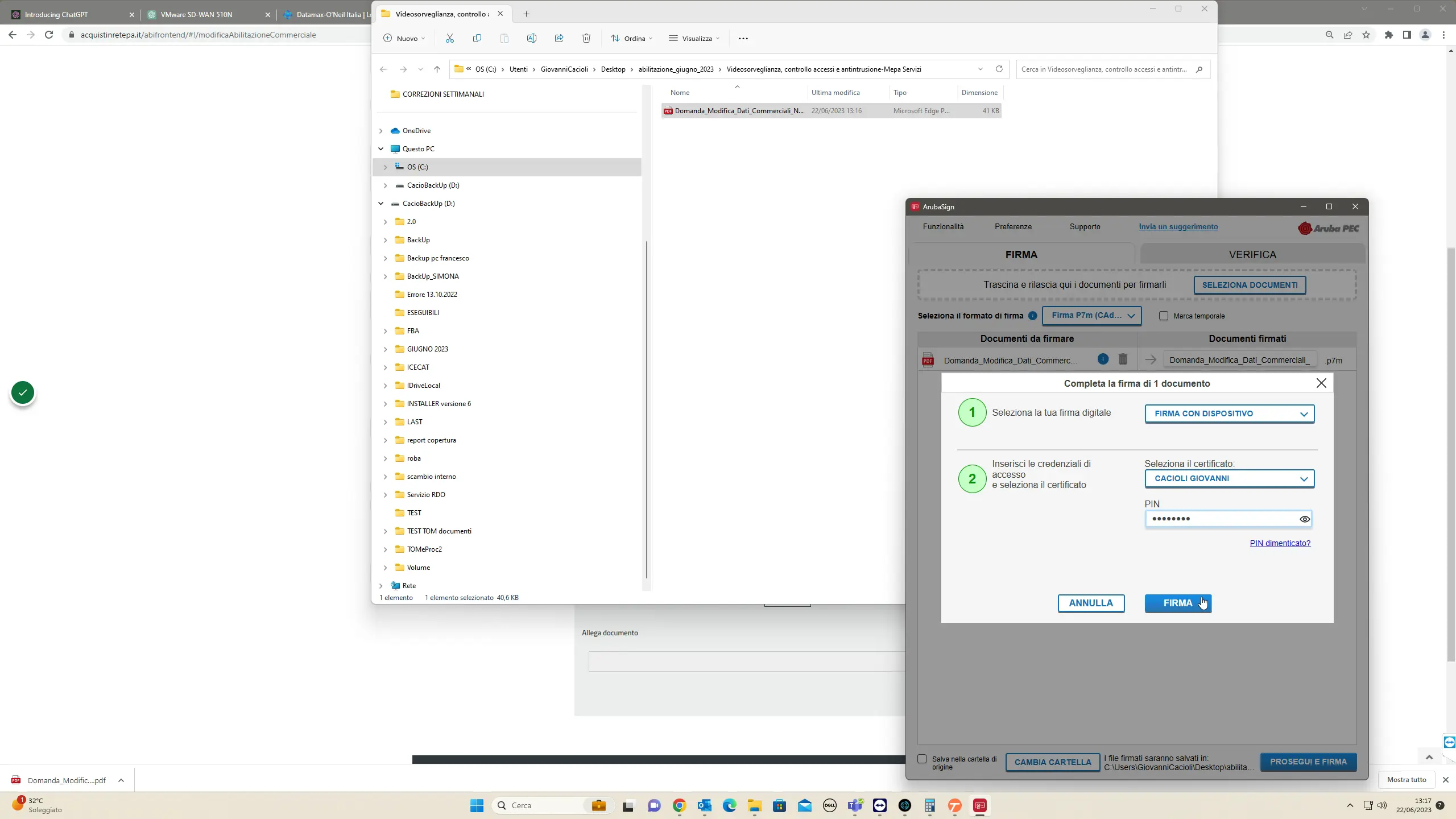Click the FIRMA button to sign
Screen dimensions: 1456x819
[x=1178, y=603]
